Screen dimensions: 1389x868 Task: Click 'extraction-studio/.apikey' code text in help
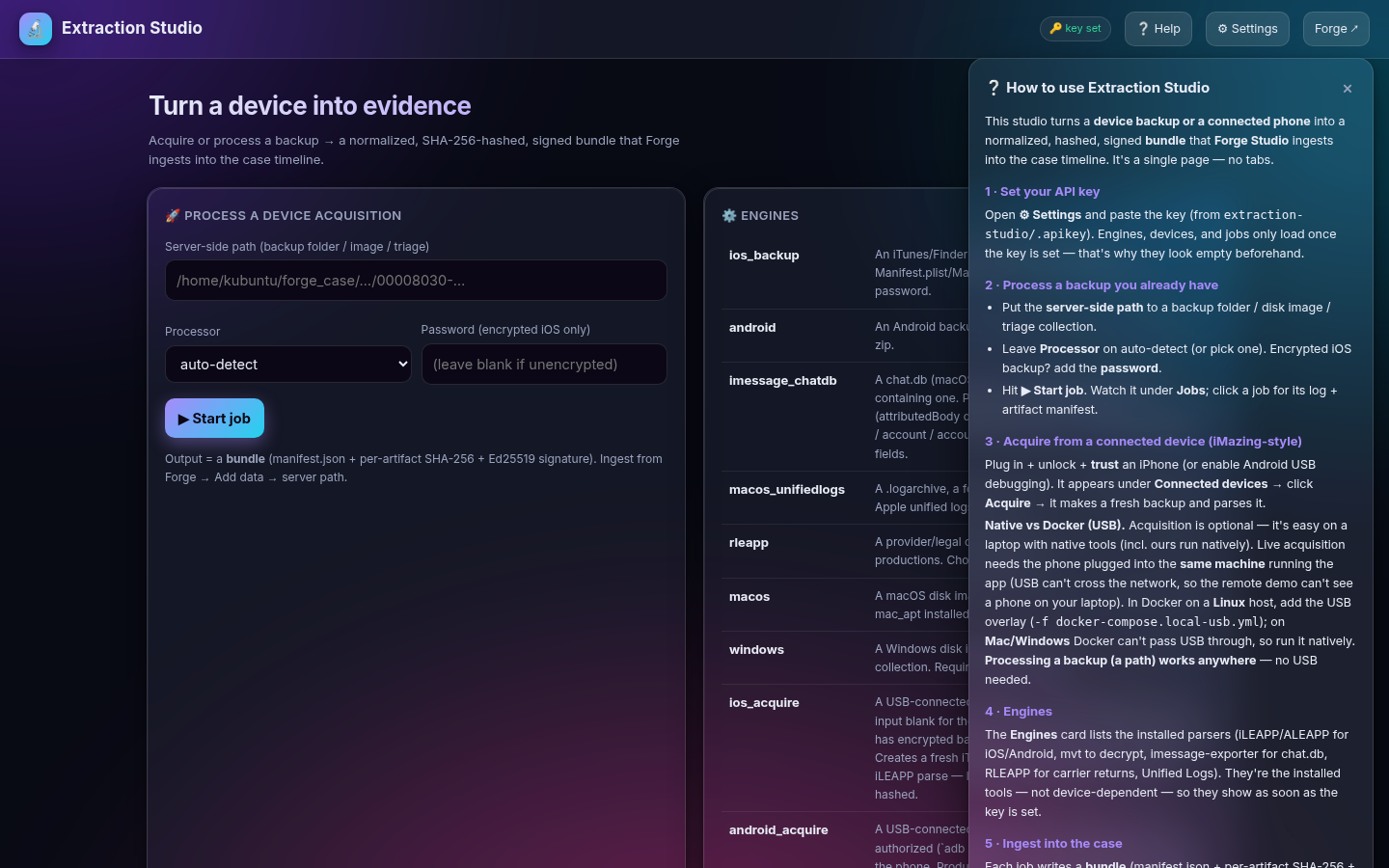(x=1144, y=225)
